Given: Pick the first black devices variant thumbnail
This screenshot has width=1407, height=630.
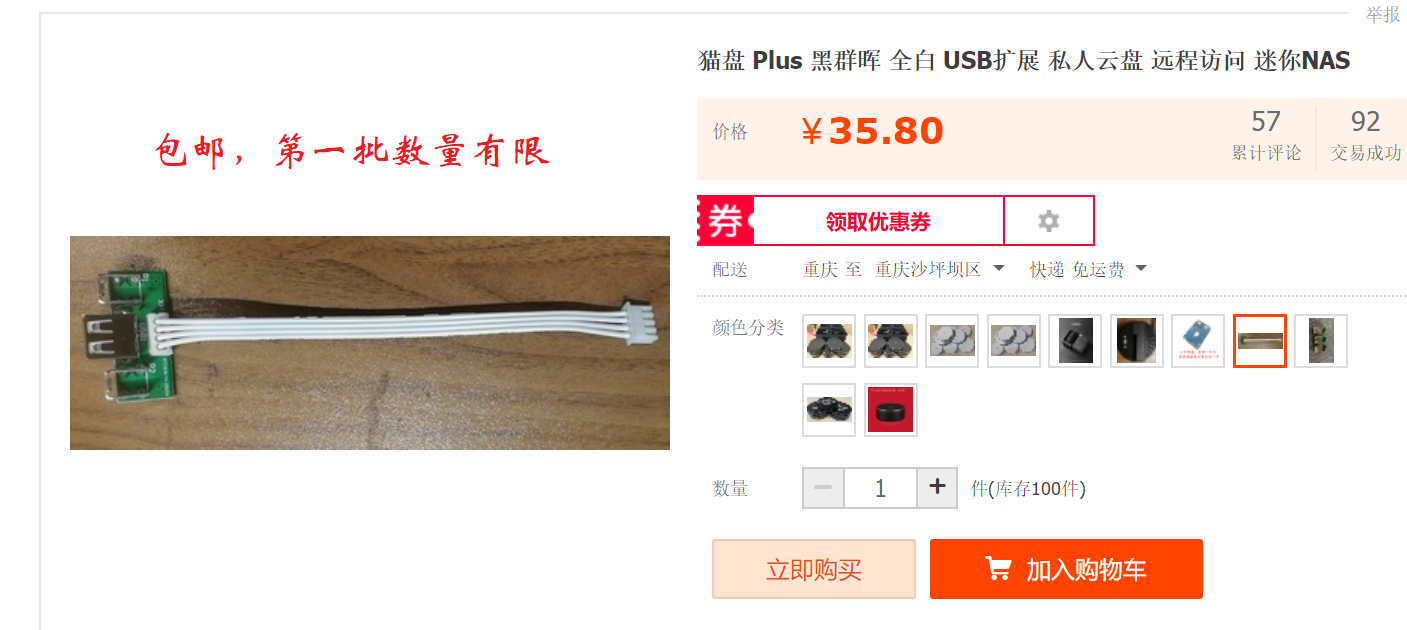Looking at the screenshot, I should click(x=829, y=341).
